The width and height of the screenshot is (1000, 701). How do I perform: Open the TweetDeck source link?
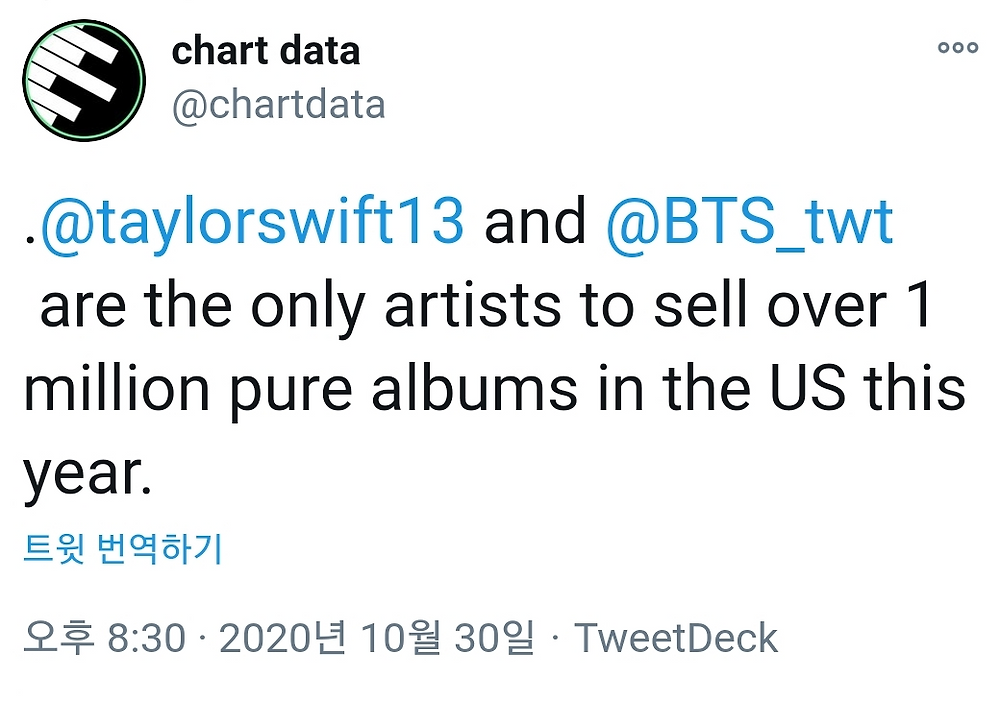676,638
